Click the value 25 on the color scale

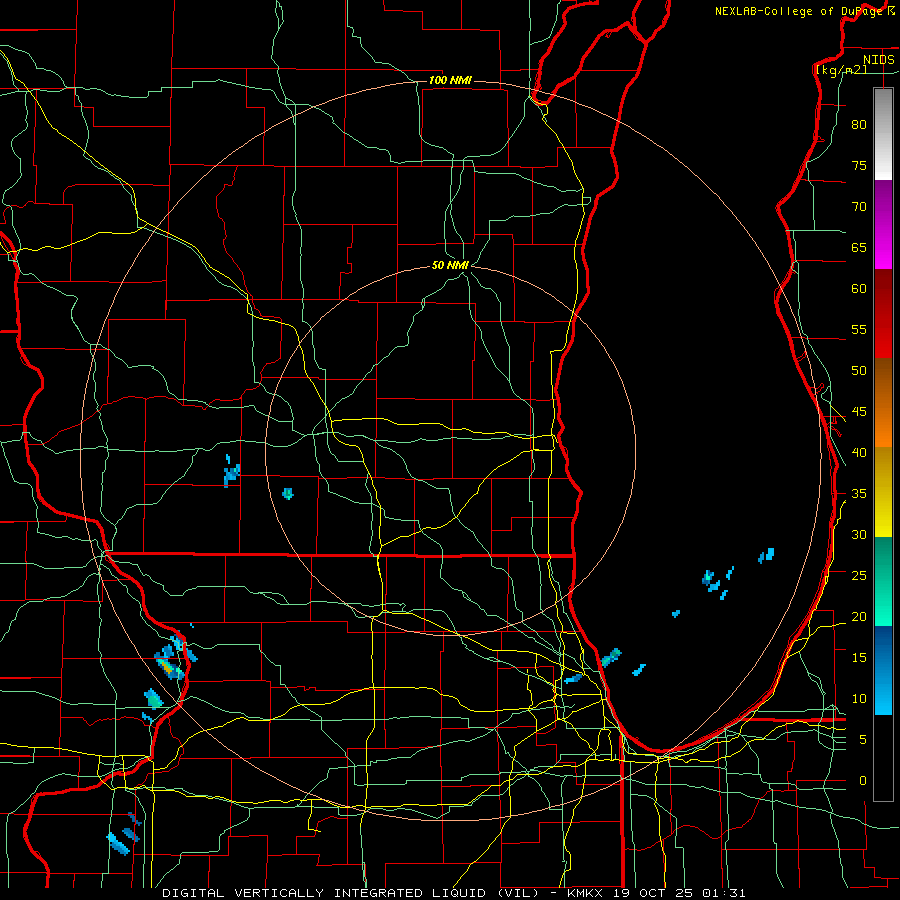coord(859,576)
